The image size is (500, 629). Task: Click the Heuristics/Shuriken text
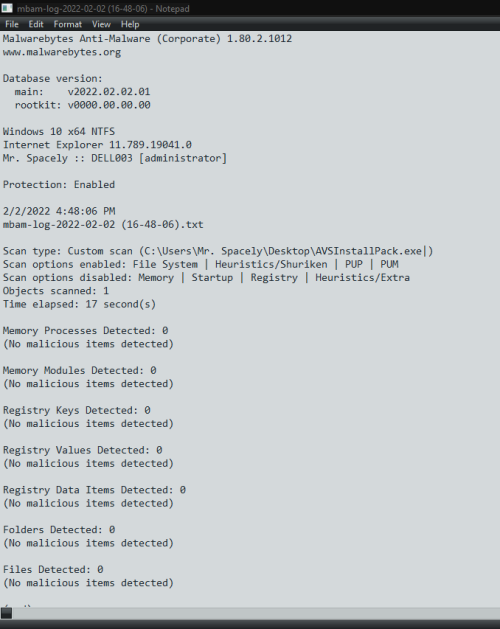coord(271,264)
